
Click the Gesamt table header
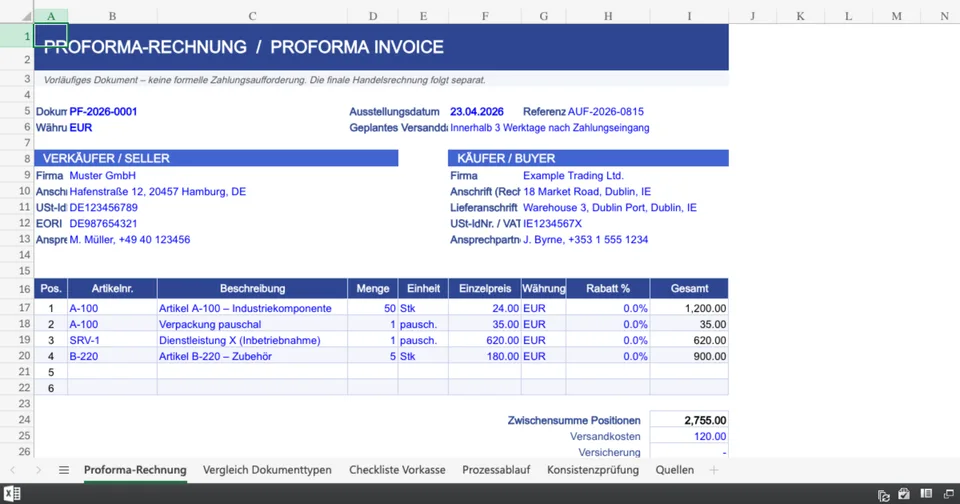click(x=689, y=288)
